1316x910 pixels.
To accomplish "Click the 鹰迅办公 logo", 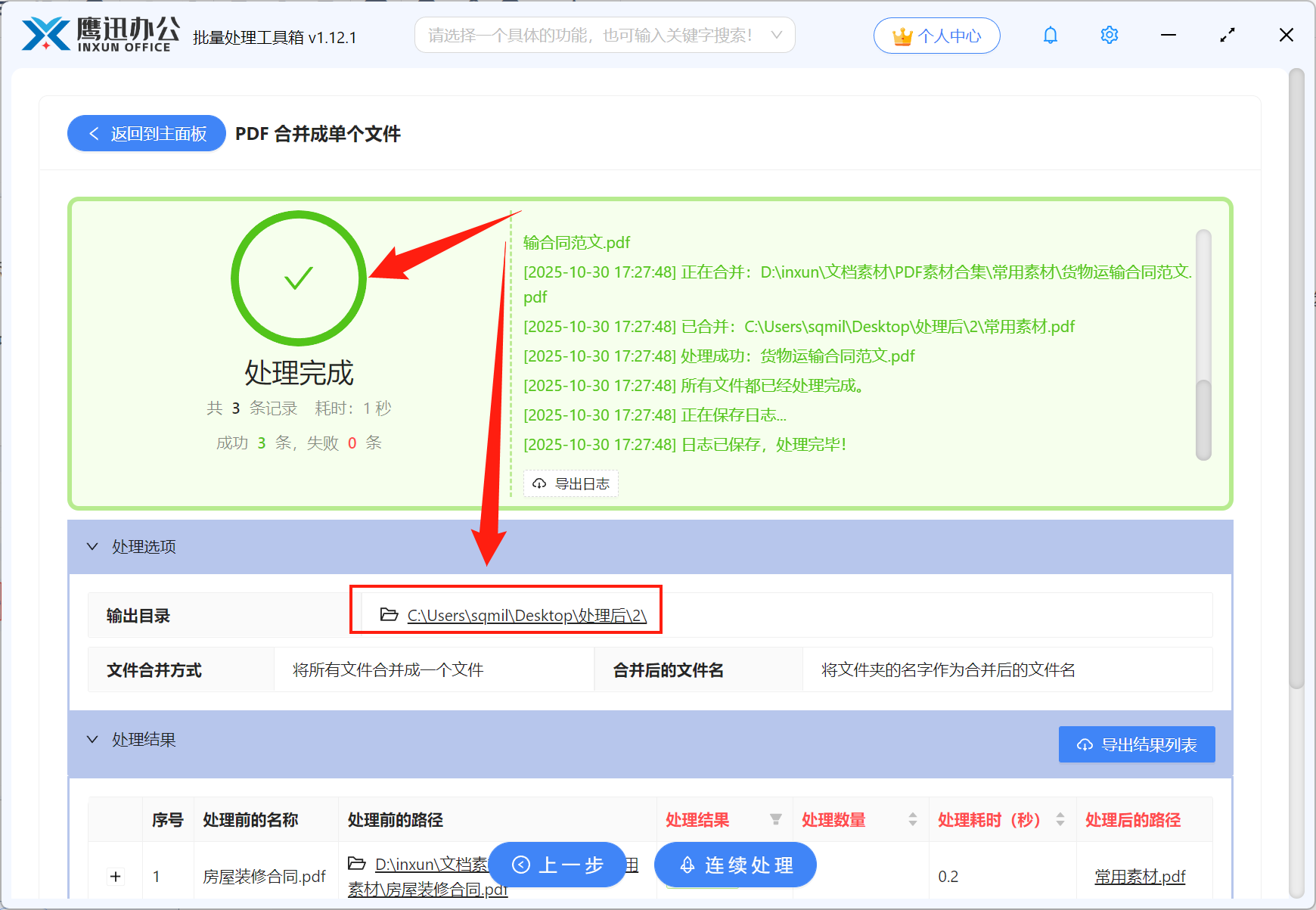I will click(x=97, y=33).
